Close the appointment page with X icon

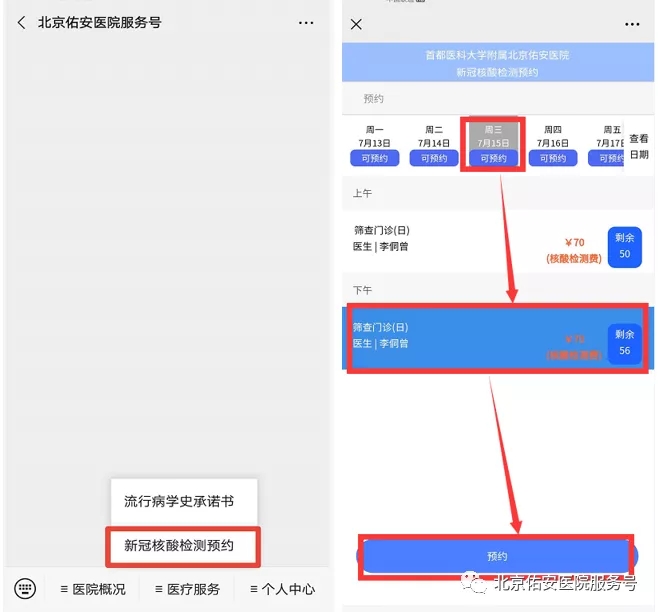[357, 24]
